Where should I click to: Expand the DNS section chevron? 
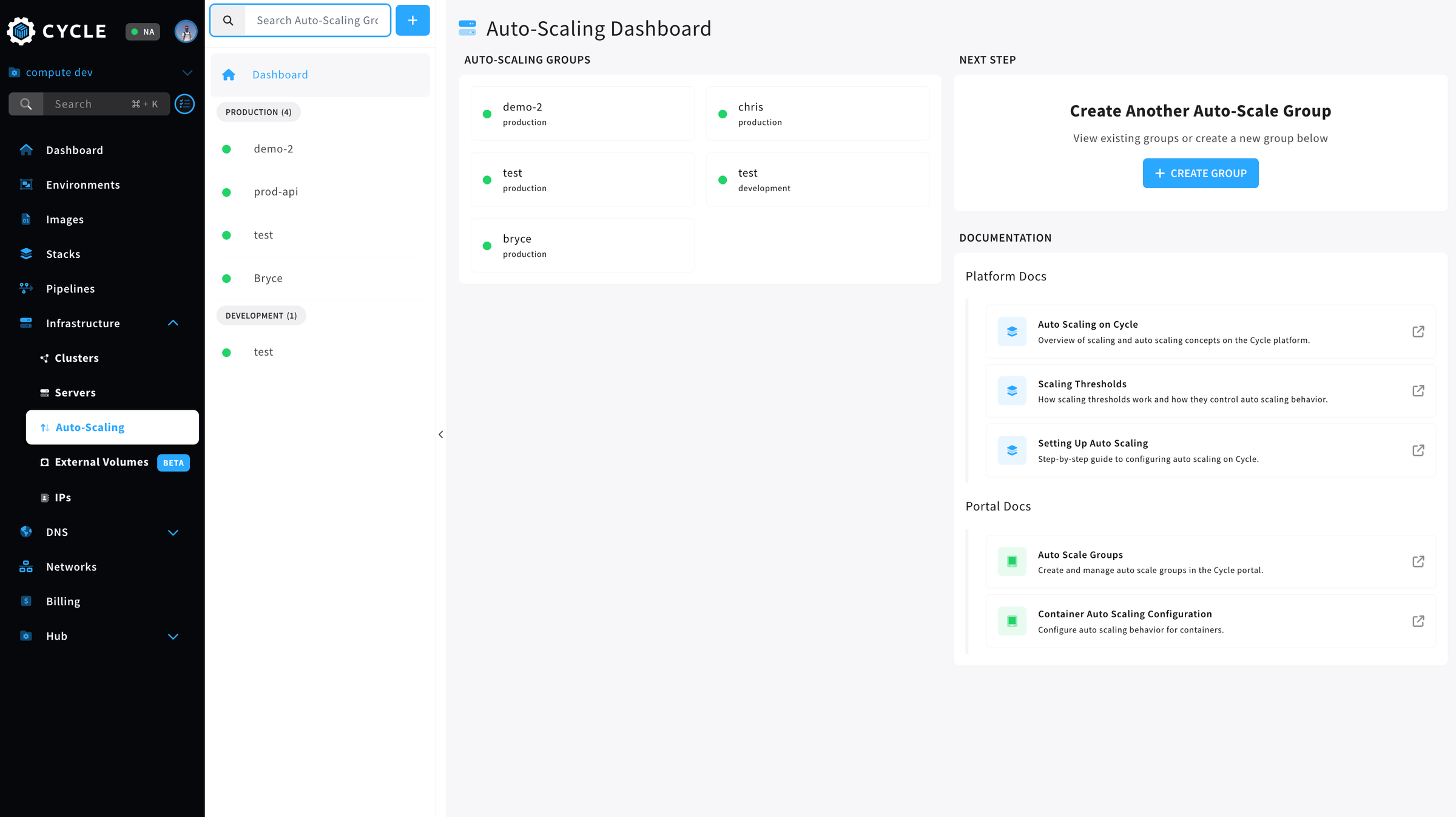click(x=173, y=532)
